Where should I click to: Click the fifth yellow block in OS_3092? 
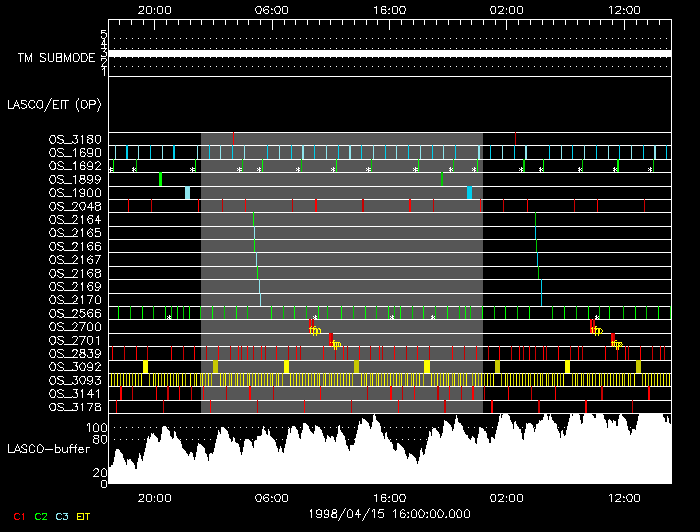click(x=427, y=367)
